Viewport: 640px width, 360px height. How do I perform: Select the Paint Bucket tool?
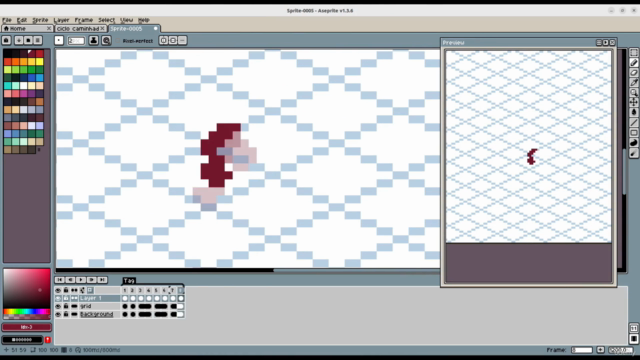tap(633, 112)
